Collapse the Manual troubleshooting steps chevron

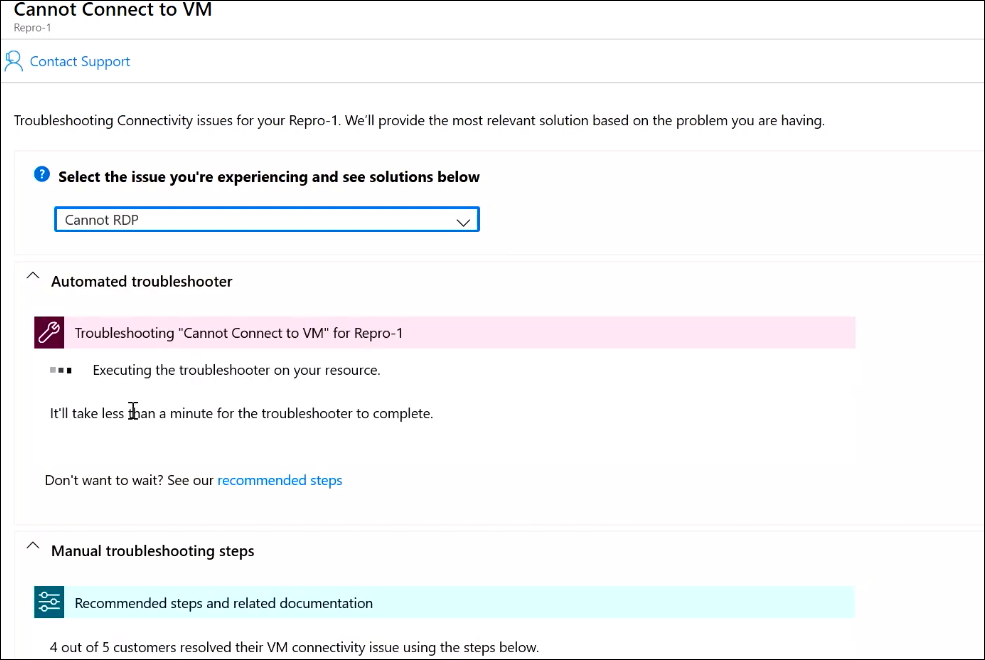point(33,547)
